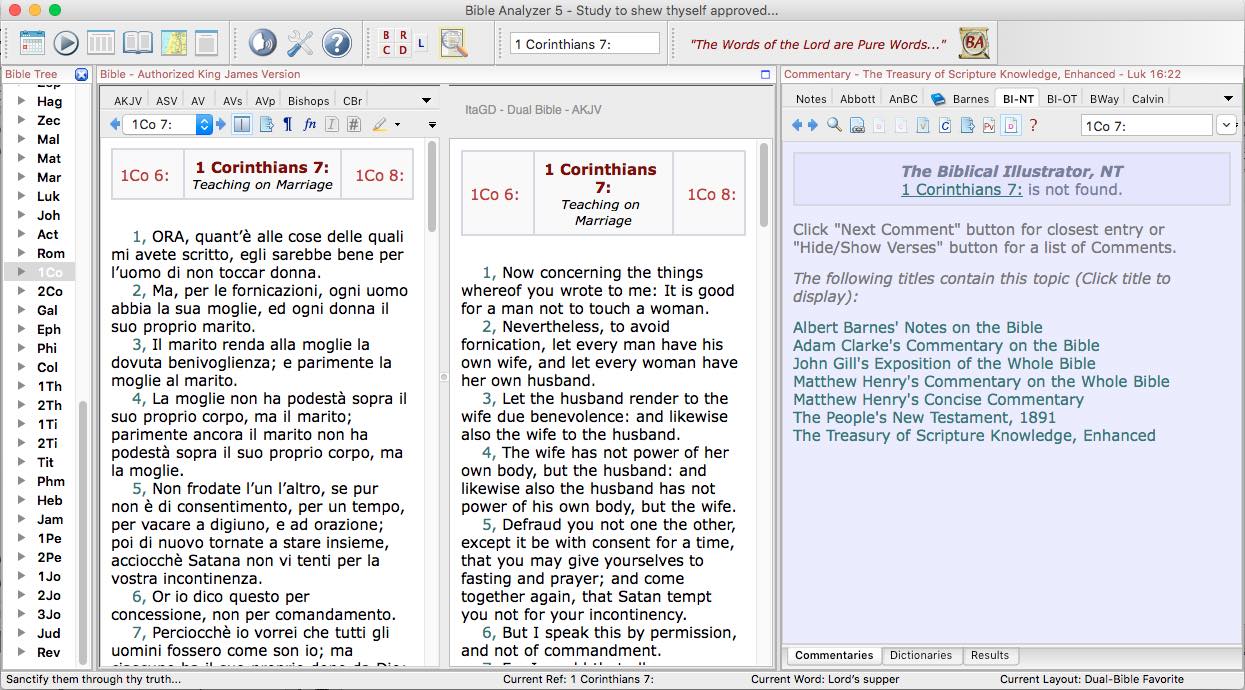Viewport: 1245px width, 690px height.
Task: Click the red question mark in commentary toolbar
Action: (x=1033, y=125)
